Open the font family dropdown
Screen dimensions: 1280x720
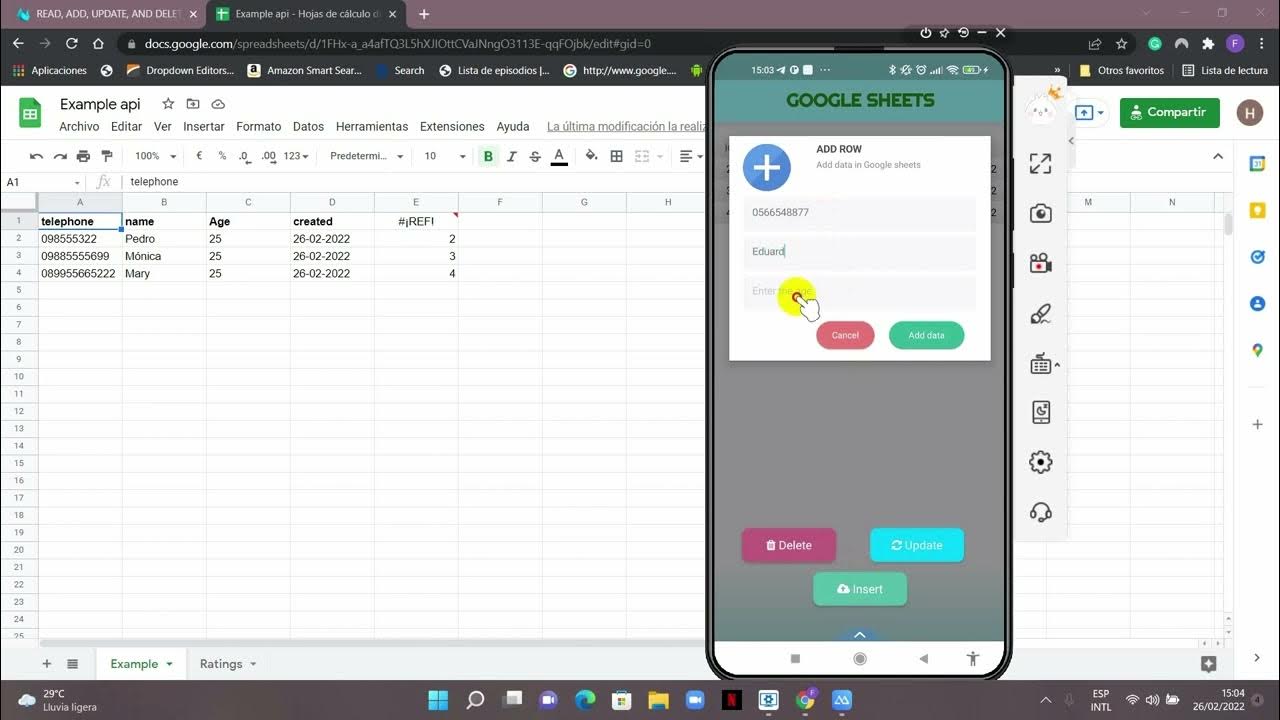[x=367, y=156]
